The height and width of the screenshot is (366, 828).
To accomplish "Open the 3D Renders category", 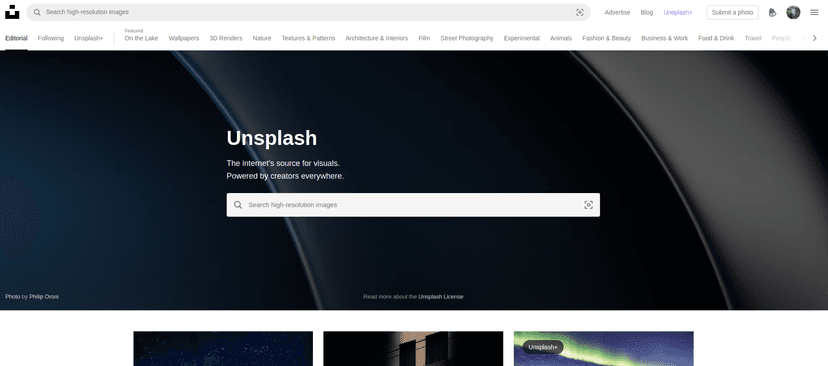I will tap(225, 38).
